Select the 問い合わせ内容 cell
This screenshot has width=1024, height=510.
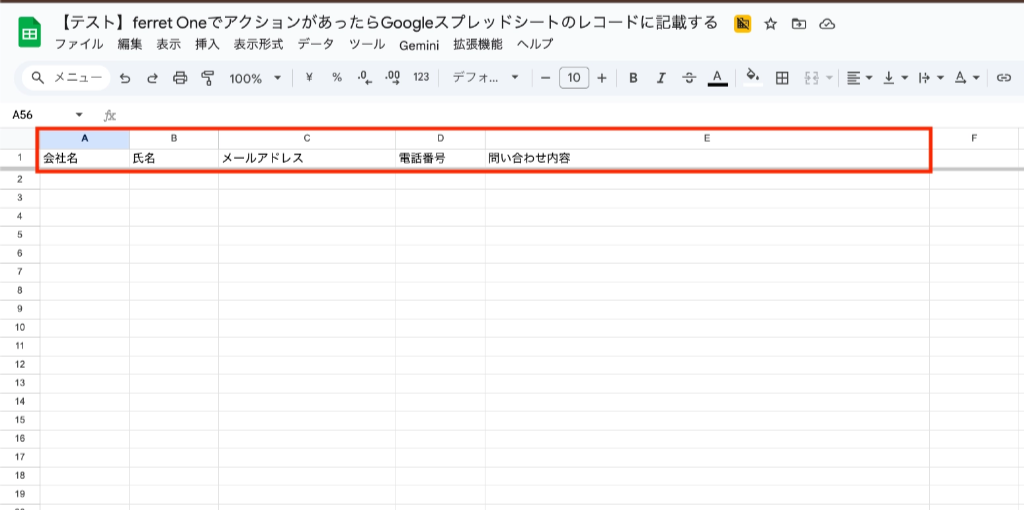click(x=707, y=158)
